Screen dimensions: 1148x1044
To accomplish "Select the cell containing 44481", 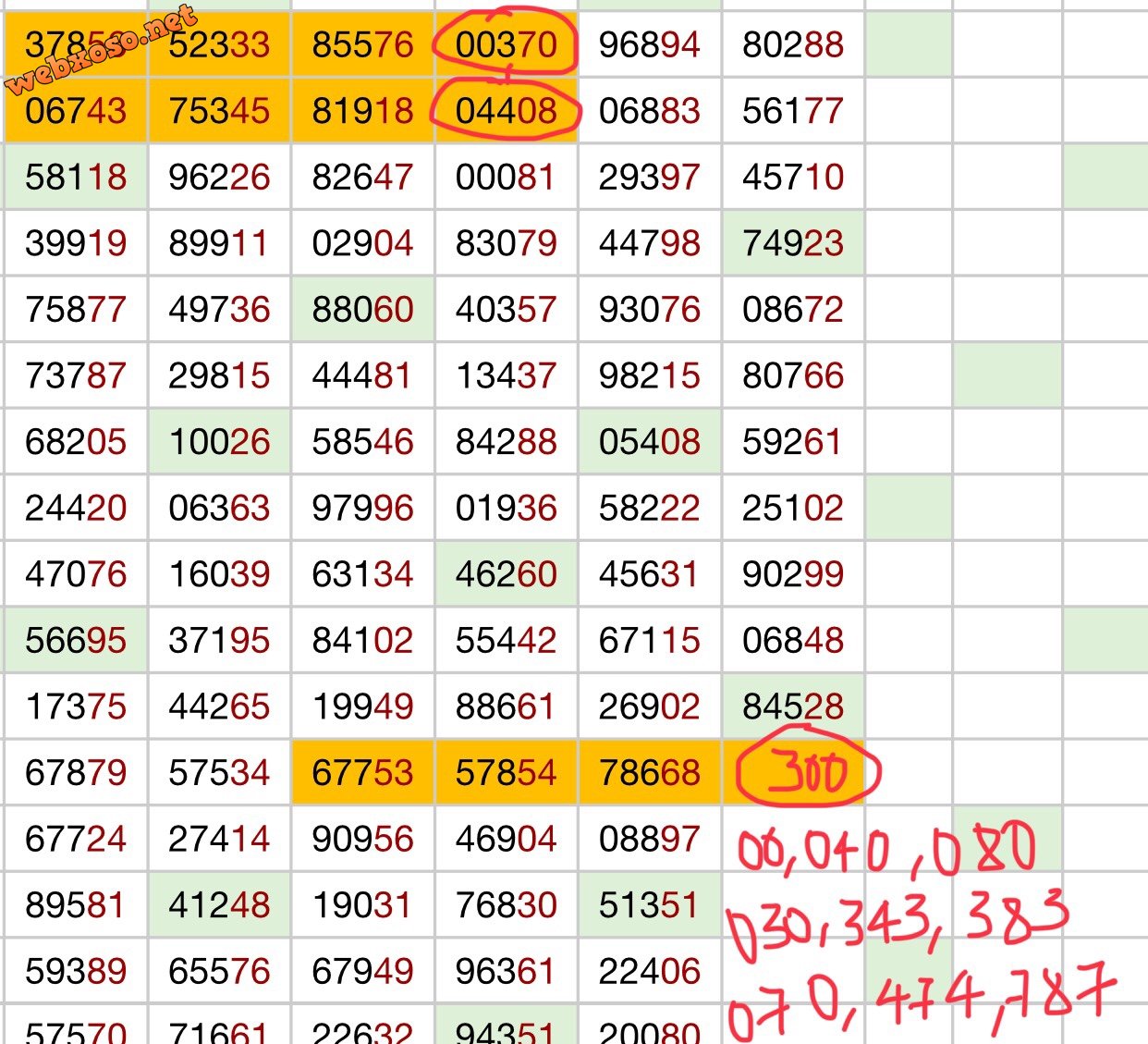I will click(x=363, y=375).
